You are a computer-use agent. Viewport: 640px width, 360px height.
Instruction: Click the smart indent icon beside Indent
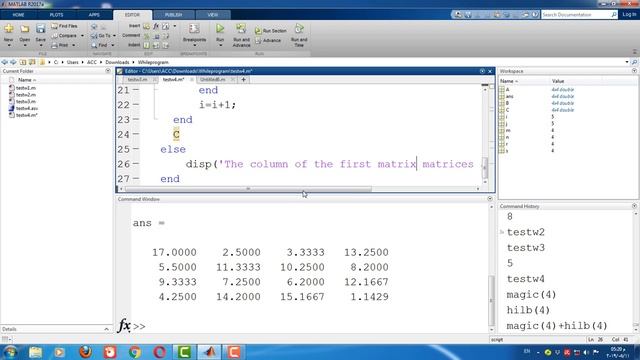[146, 45]
